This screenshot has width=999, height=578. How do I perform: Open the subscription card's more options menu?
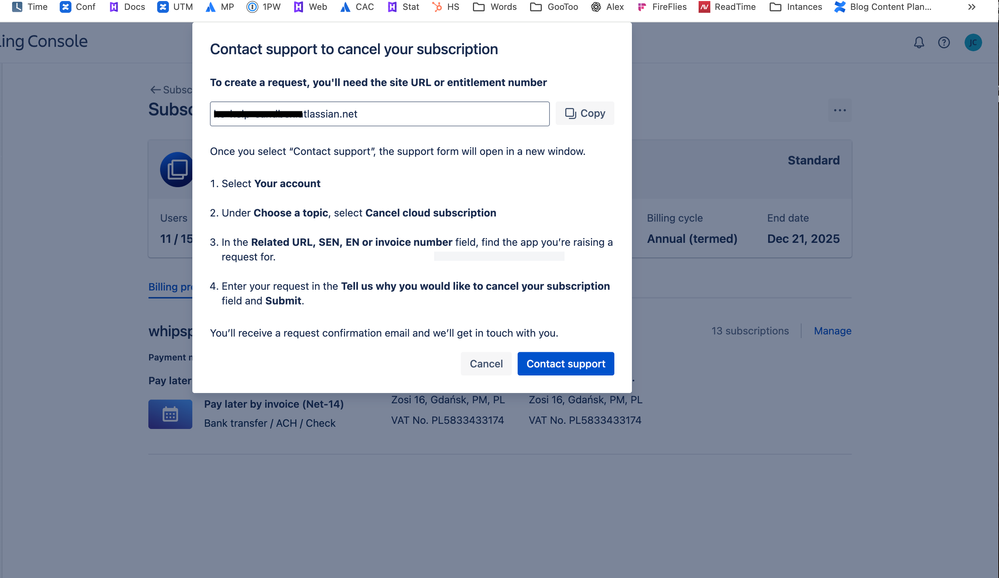click(x=840, y=111)
